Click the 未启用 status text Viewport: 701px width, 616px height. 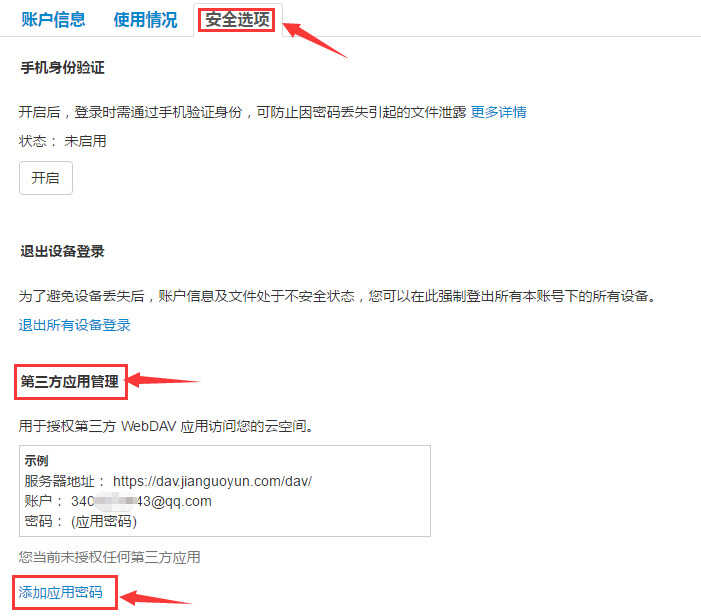(x=85, y=141)
